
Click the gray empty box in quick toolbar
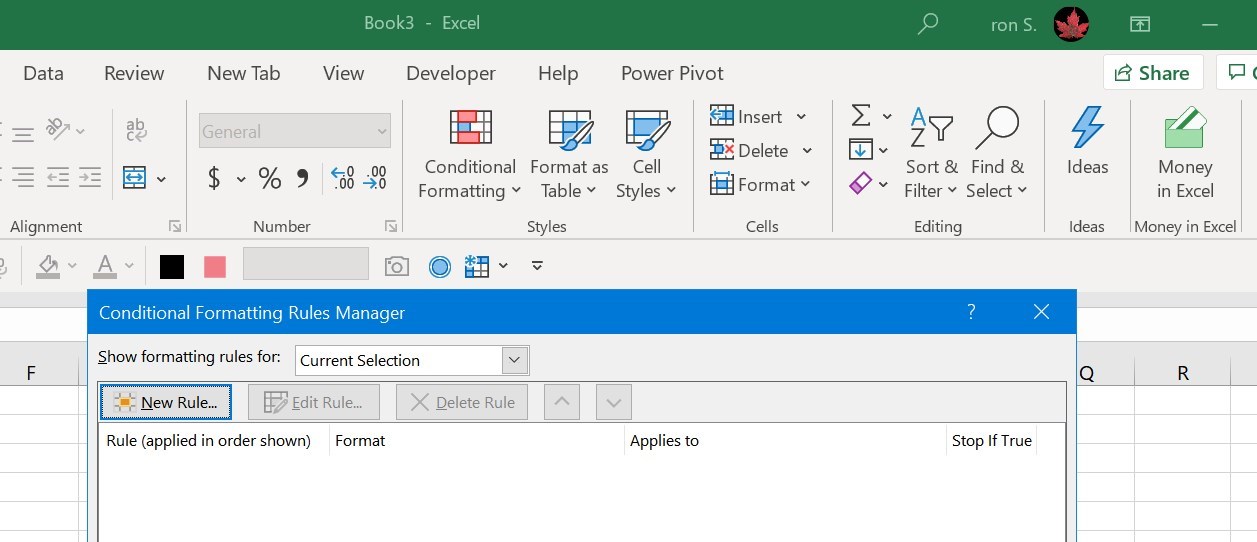(x=306, y=265)
